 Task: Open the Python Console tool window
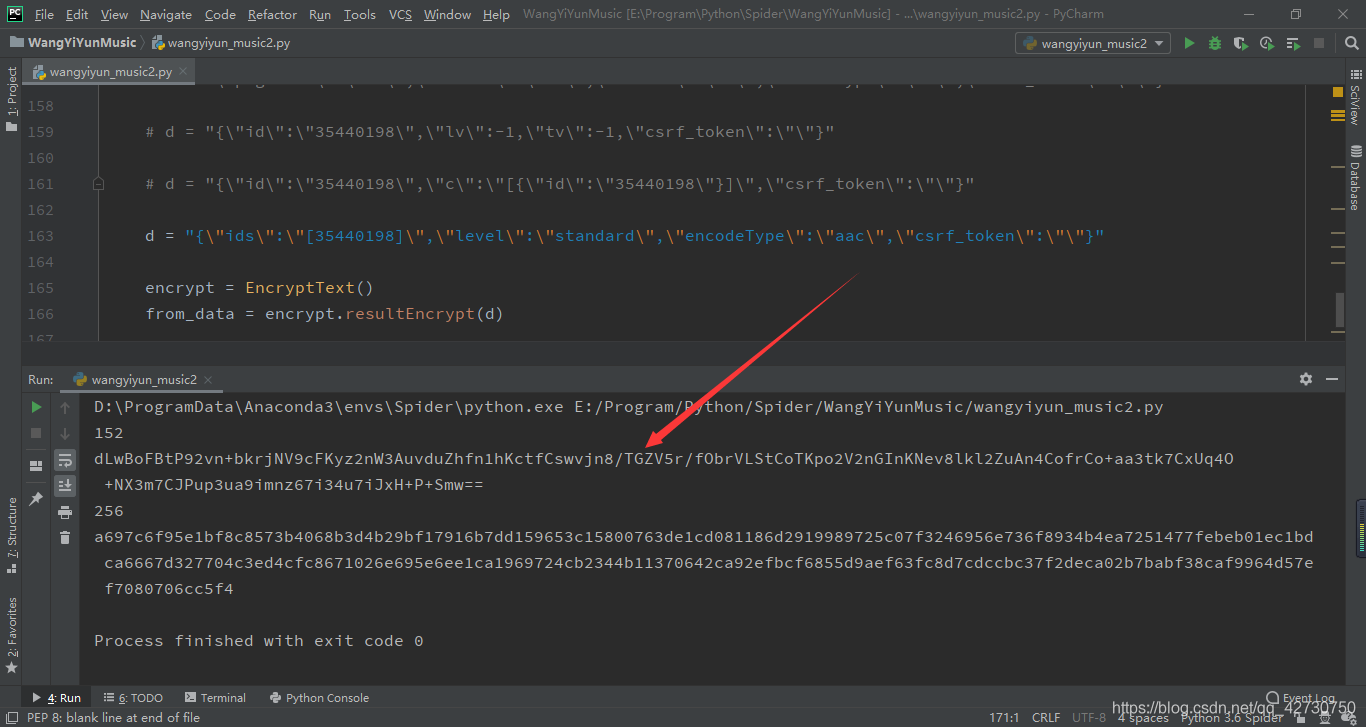pyautogui.click(x=319, y=698)
